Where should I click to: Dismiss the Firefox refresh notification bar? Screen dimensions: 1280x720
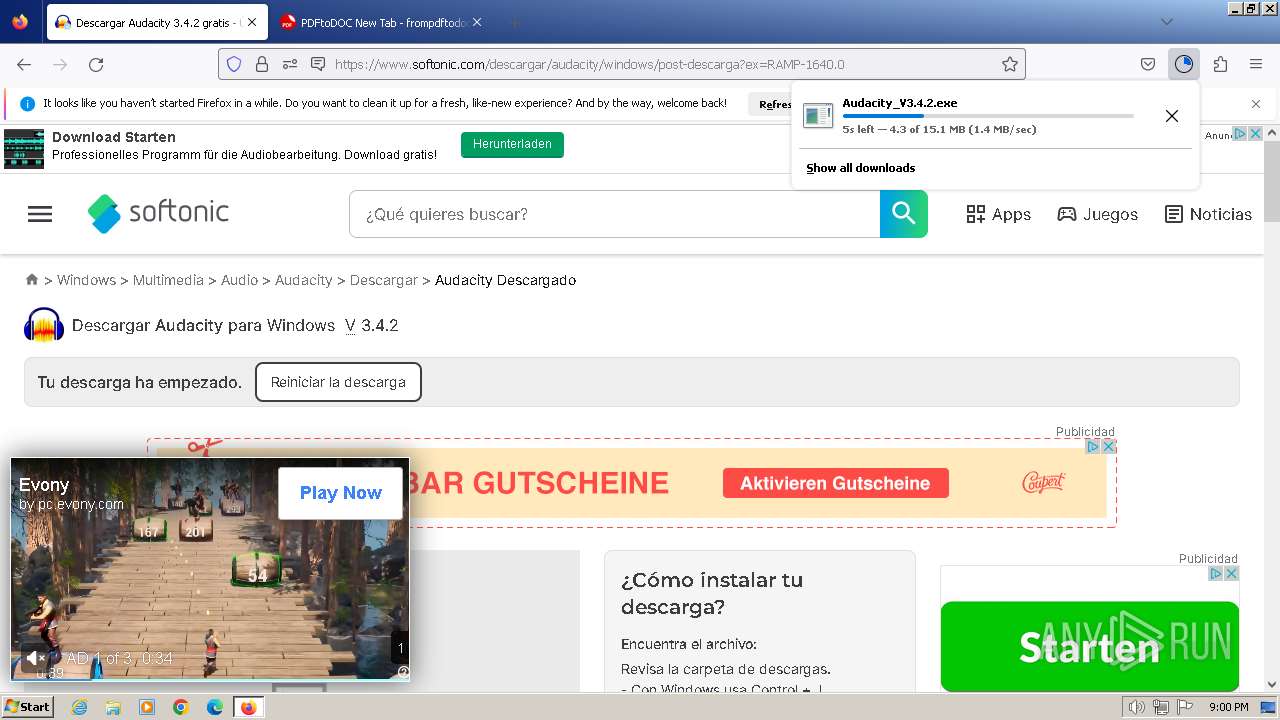[1256, 104]
